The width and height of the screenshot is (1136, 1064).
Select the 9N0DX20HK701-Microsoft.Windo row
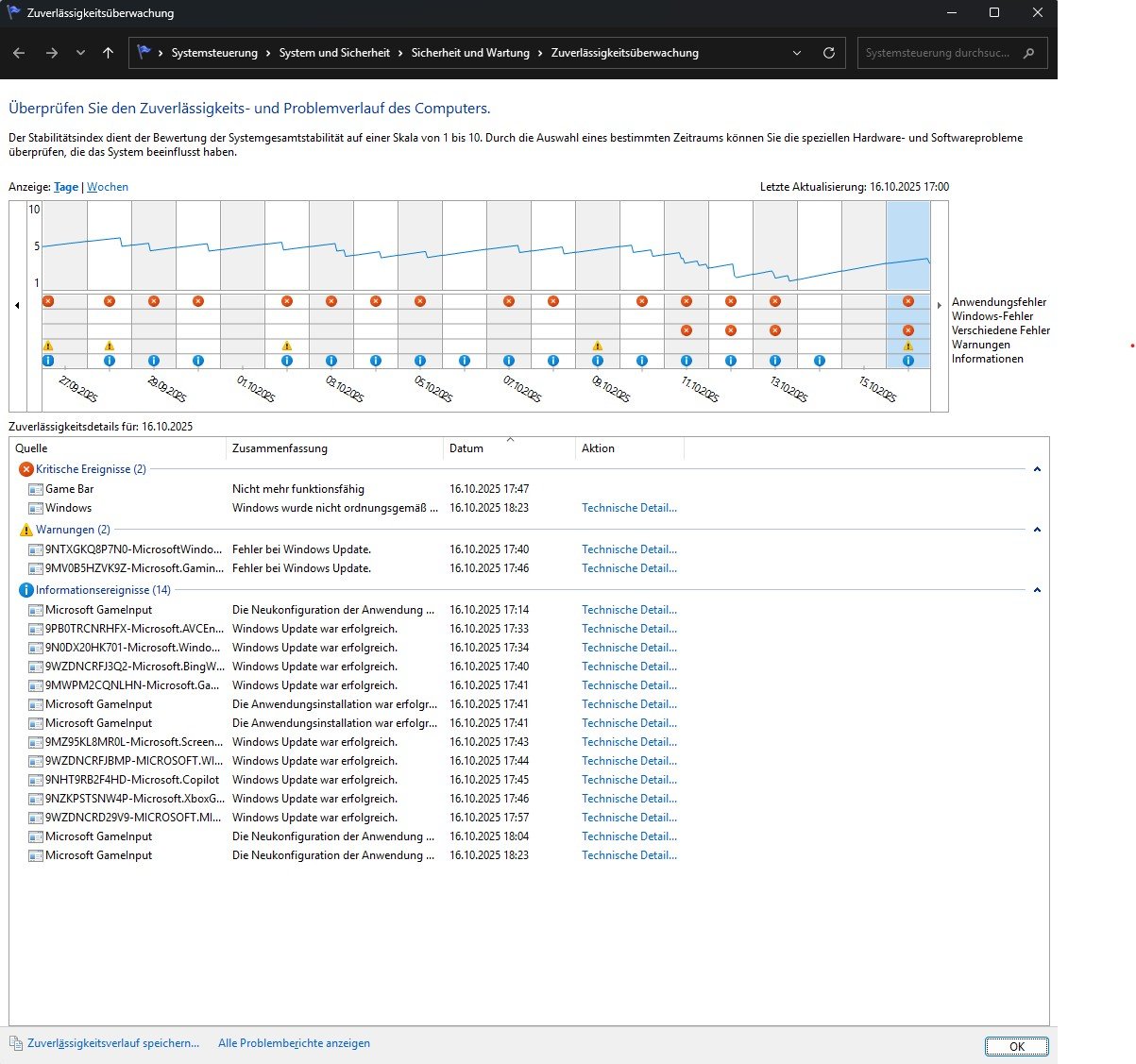529,648
